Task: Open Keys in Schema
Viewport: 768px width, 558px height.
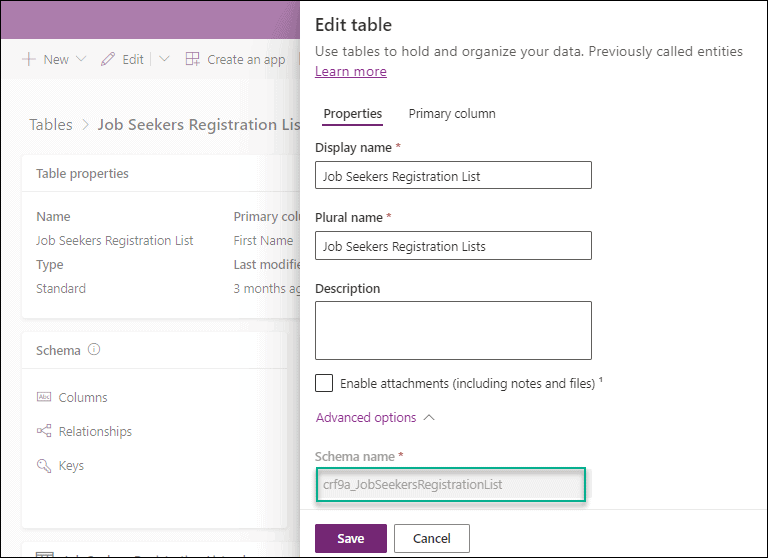Action: coord(71,466)
